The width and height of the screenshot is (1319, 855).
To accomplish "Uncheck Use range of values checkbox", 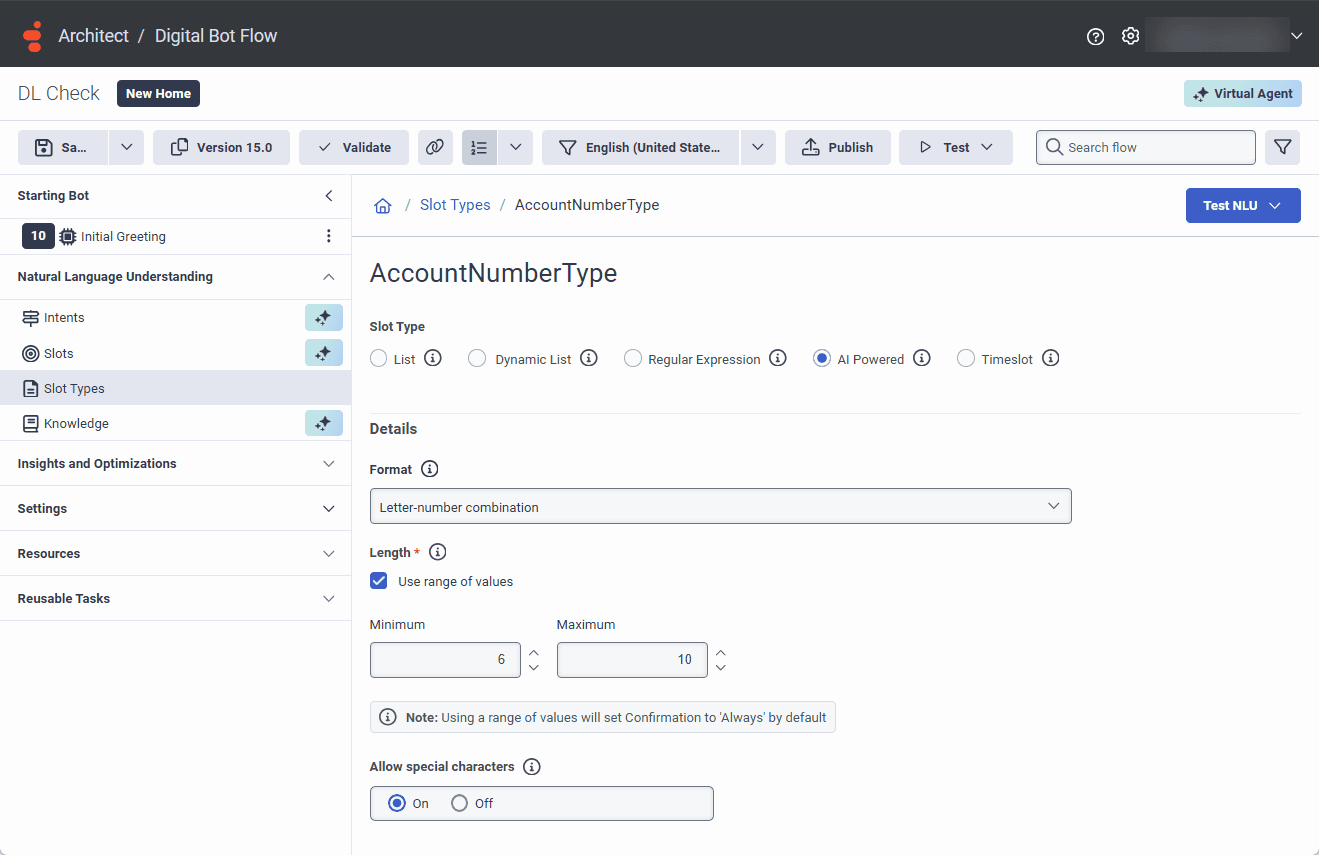I will tap(379, 581).
